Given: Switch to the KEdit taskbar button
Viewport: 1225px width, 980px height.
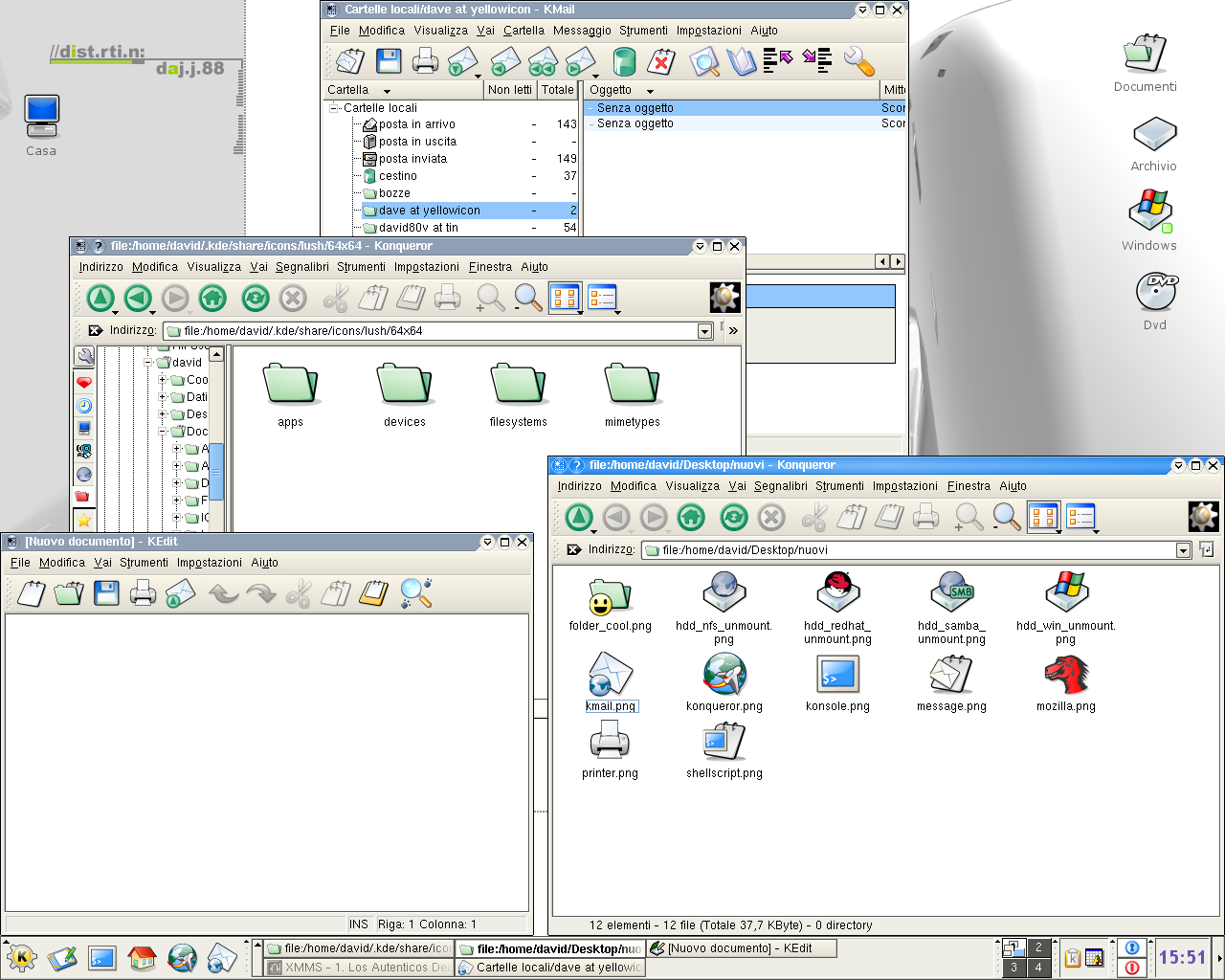Looking at the screenshot, I should (742, 948).
